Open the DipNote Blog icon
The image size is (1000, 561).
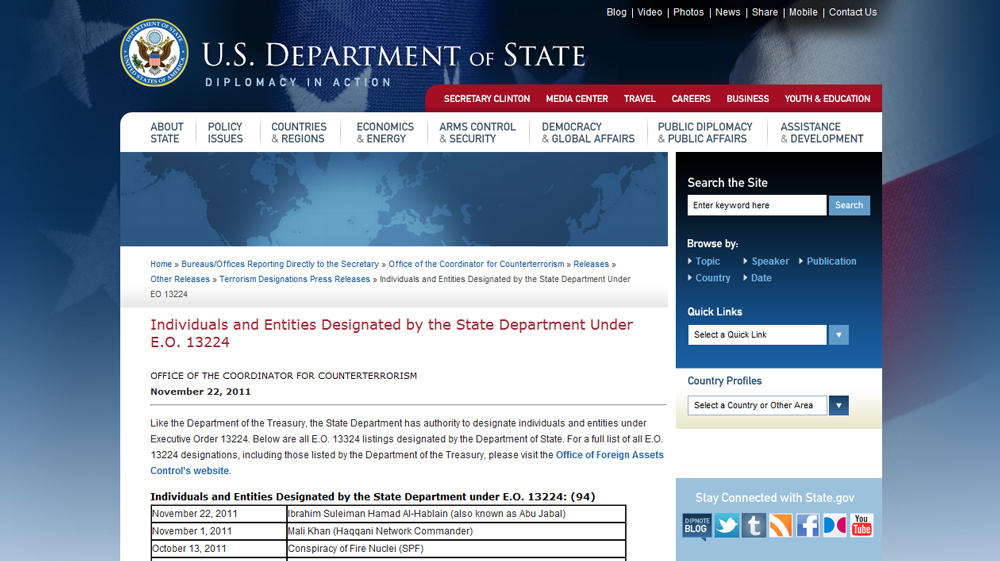point(697,526)
